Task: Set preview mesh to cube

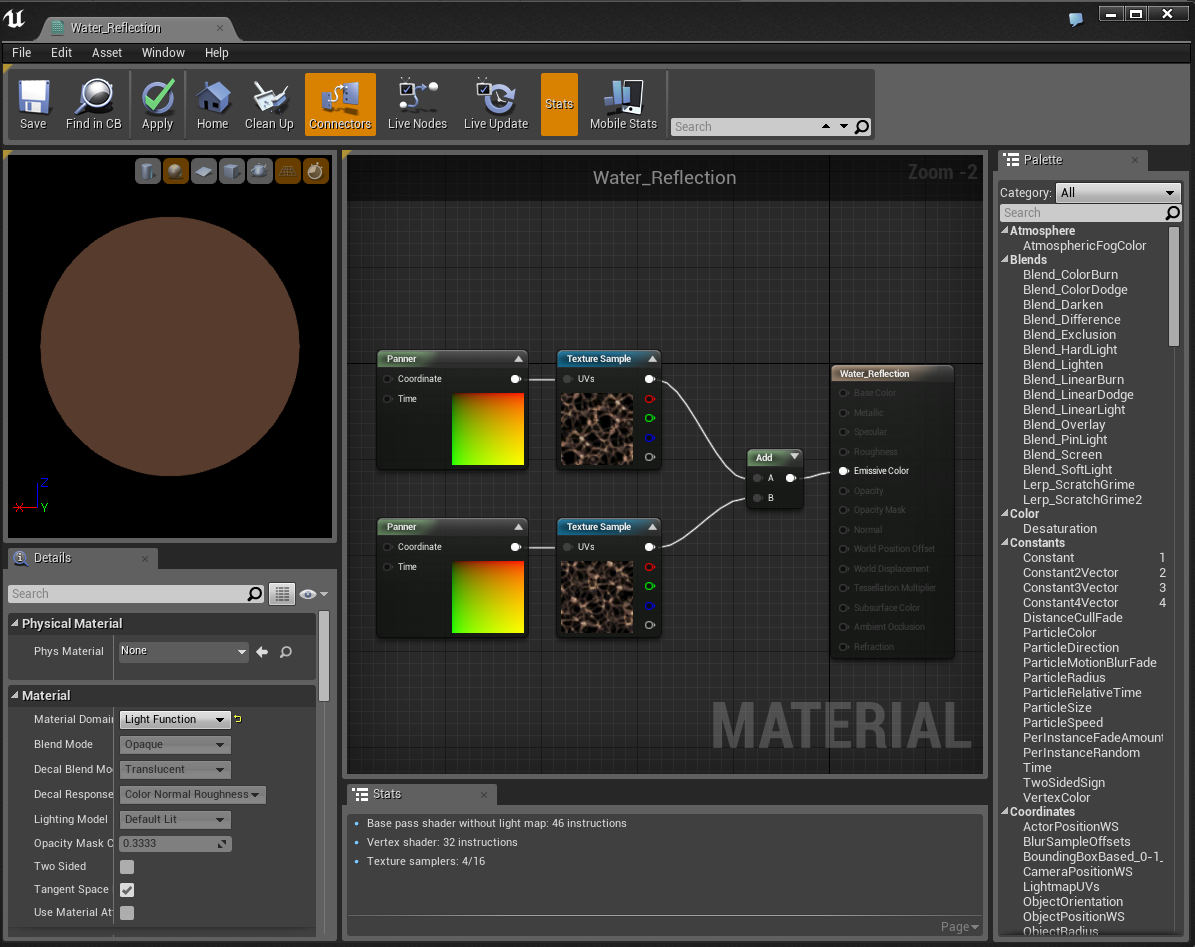Action: [232, 171]
